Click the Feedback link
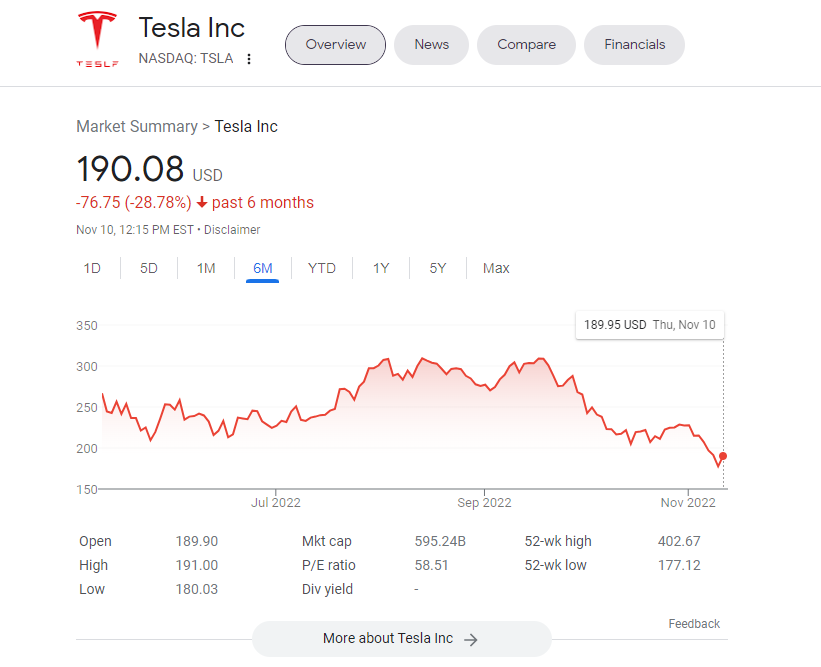 click(x=694, y=624)
